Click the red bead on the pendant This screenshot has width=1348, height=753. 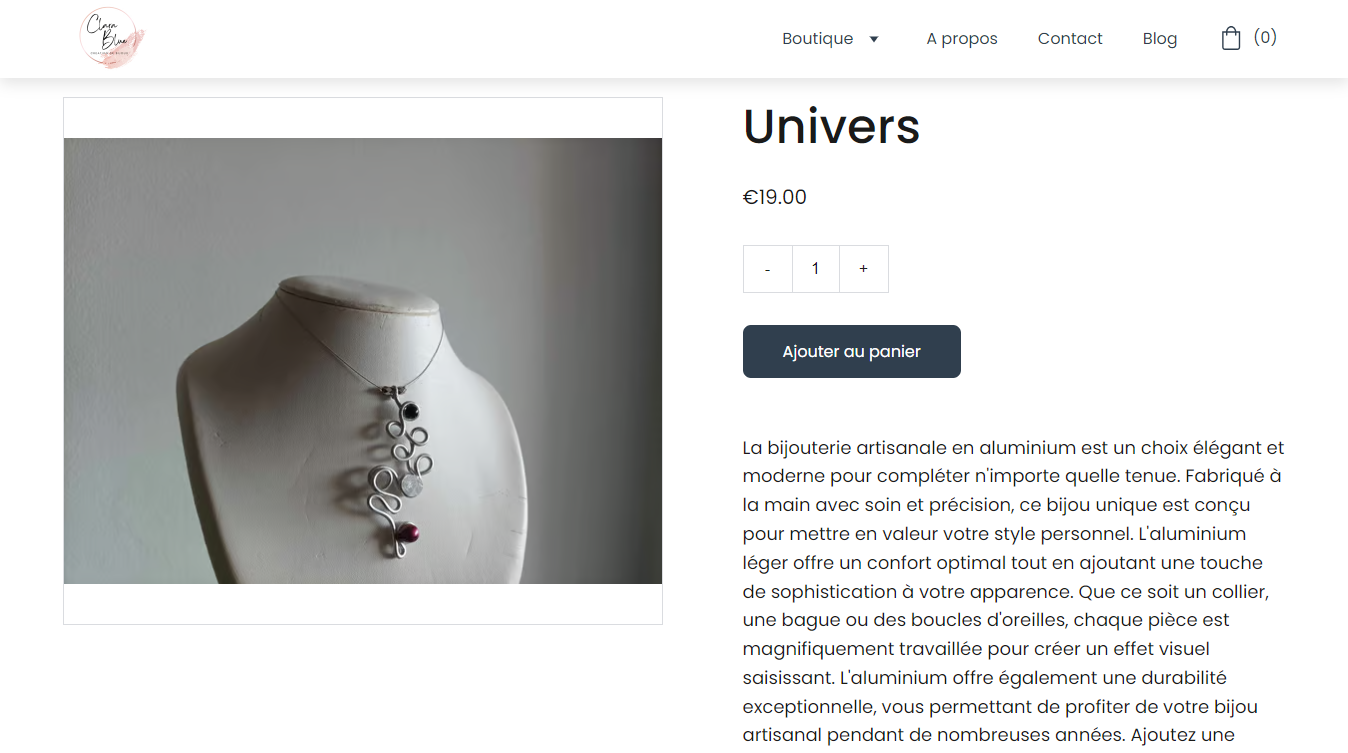[409, 536]
